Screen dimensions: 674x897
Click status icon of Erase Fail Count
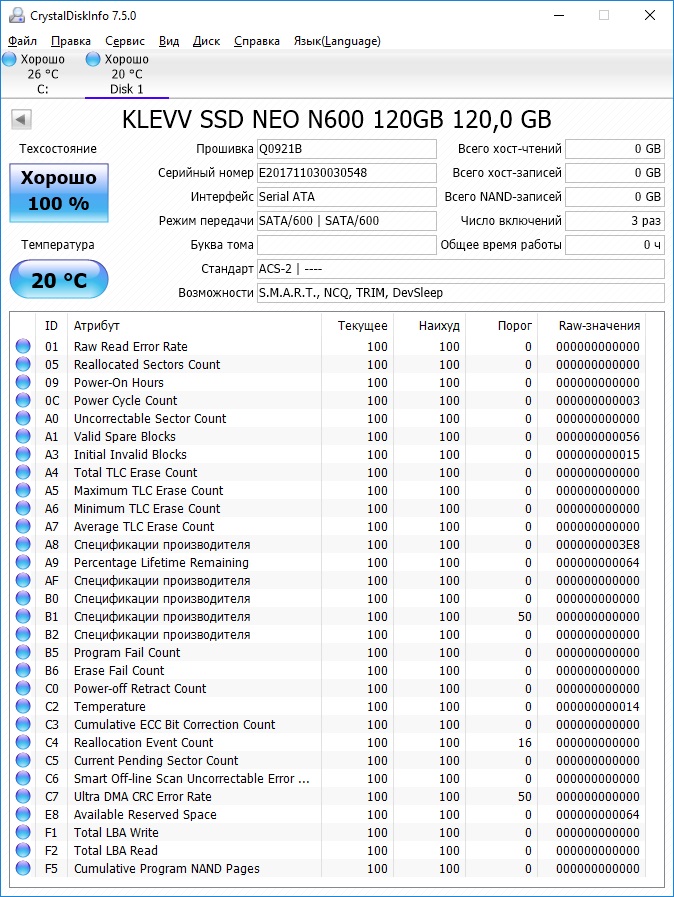coord(23,670)
